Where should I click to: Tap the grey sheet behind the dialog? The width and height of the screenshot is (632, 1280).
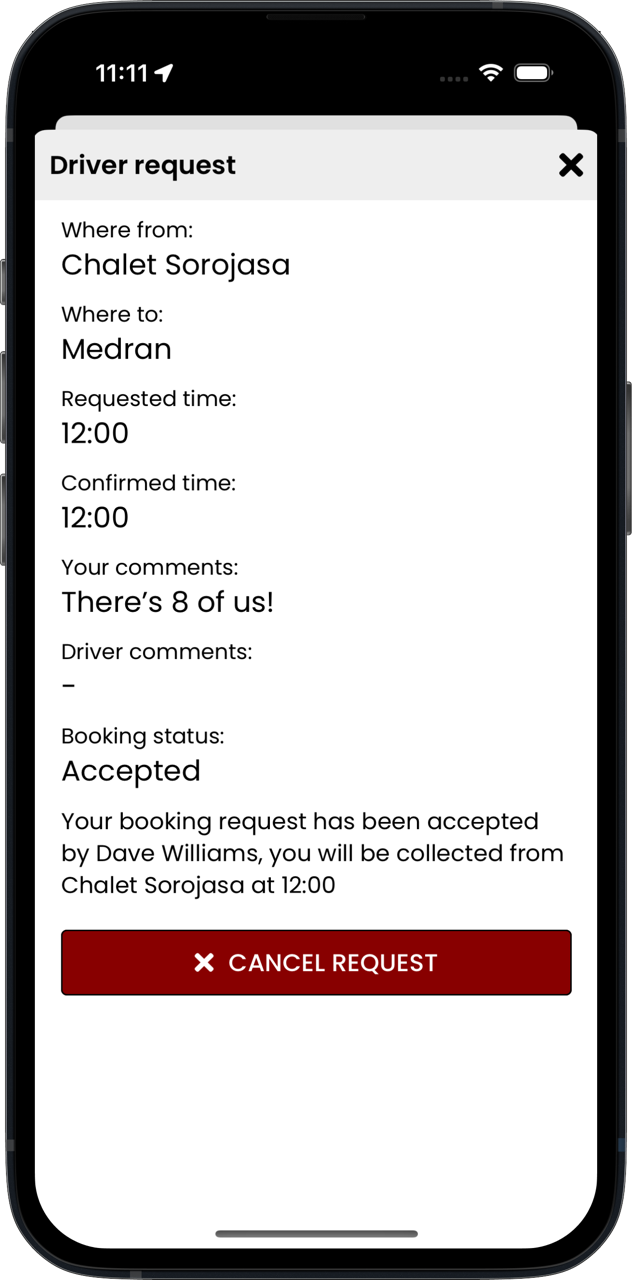(316, 122)
